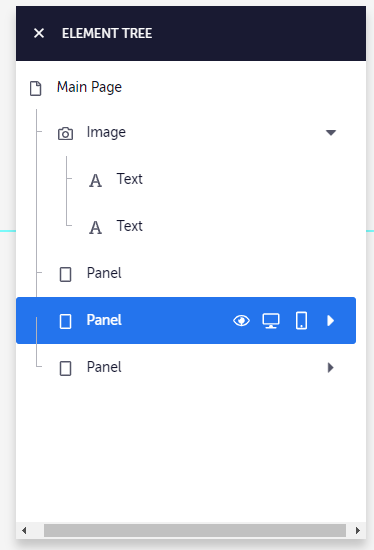Toggle mobile display for selected Panel
The image size is (374, 550).
click(x=301, y=321)
